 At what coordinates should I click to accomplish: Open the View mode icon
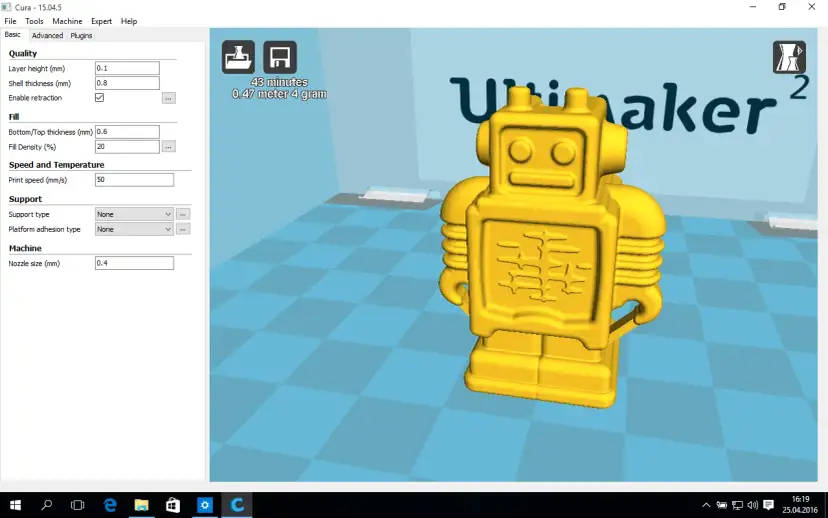point(789,57)
